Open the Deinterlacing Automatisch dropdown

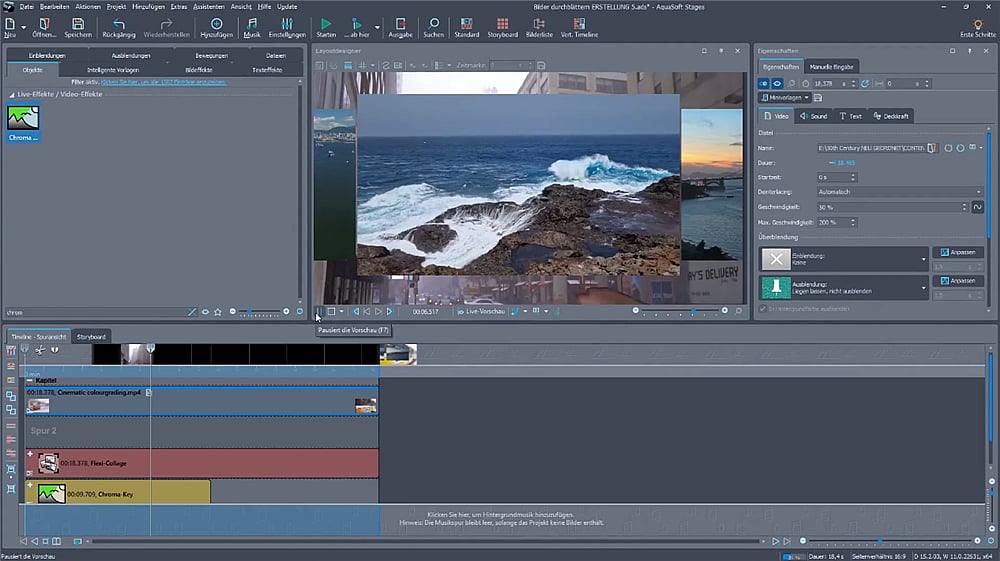click(x=899, y=192)
